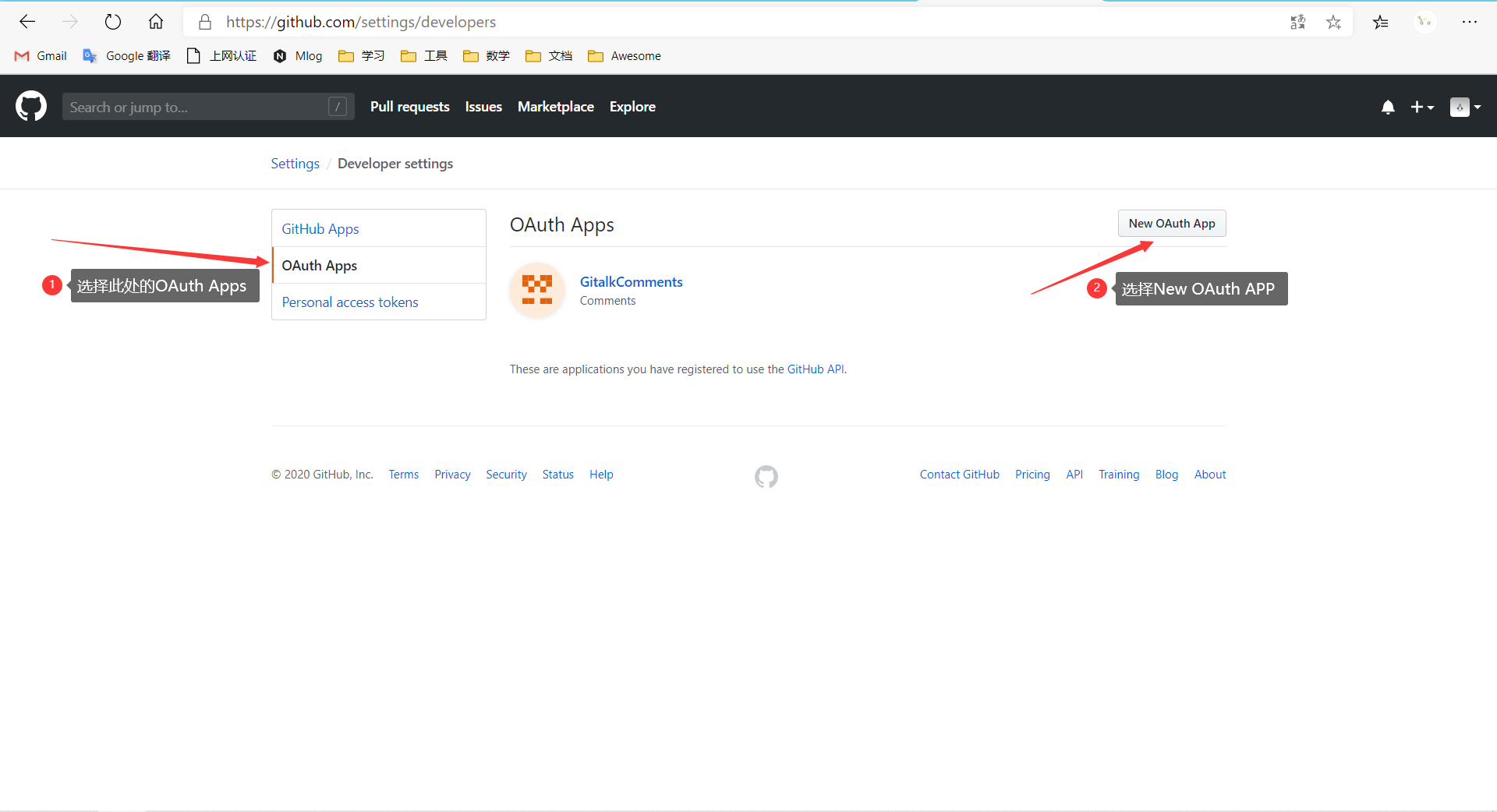Image resolution: width=1497 pixels, height=812 pixels.
Task: Open the GitHub API link
Action: point(816,369)
